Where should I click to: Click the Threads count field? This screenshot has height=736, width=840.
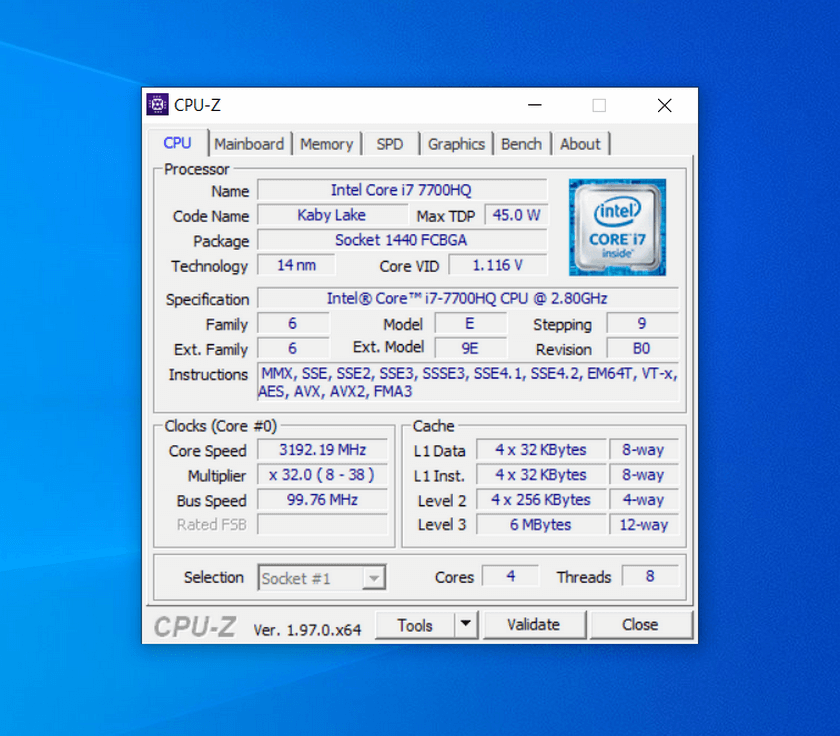tap(650, 576)
